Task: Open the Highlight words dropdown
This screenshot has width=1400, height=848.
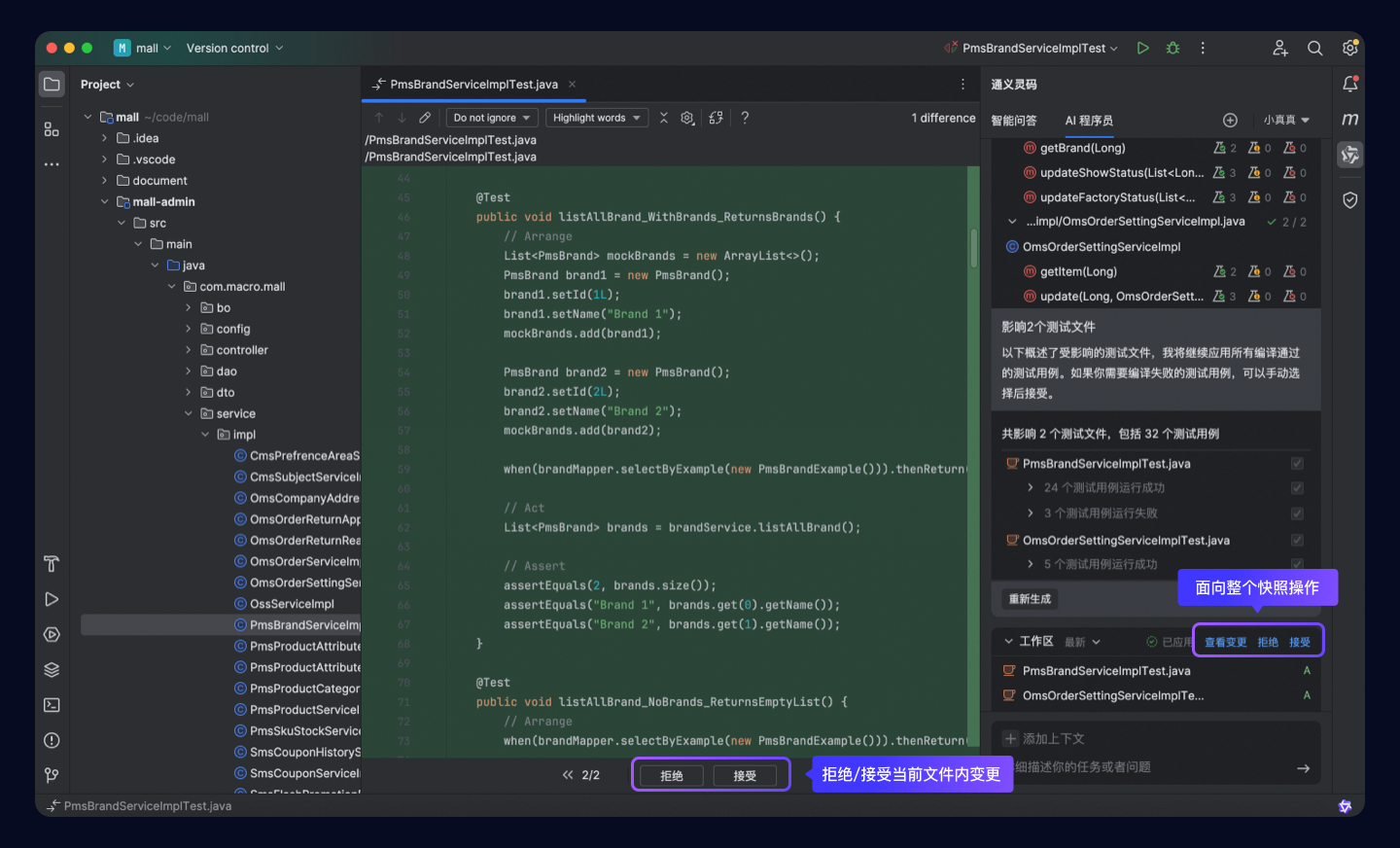Action: coord(596,117)
